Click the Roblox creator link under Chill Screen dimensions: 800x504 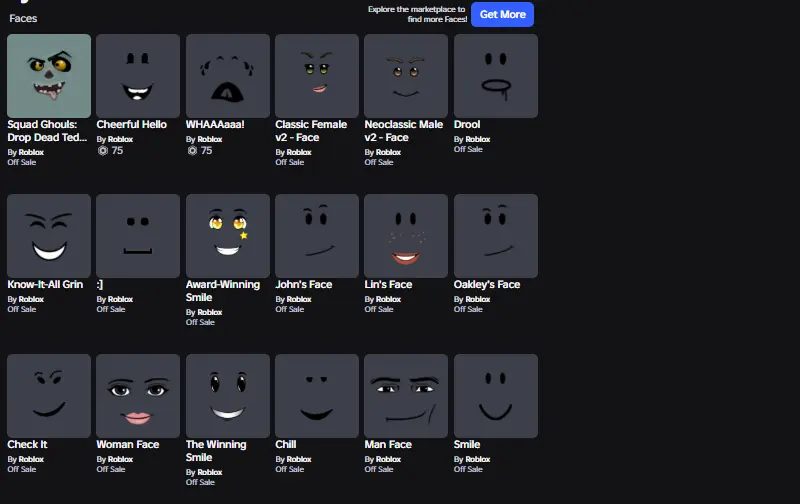(299, 459)
